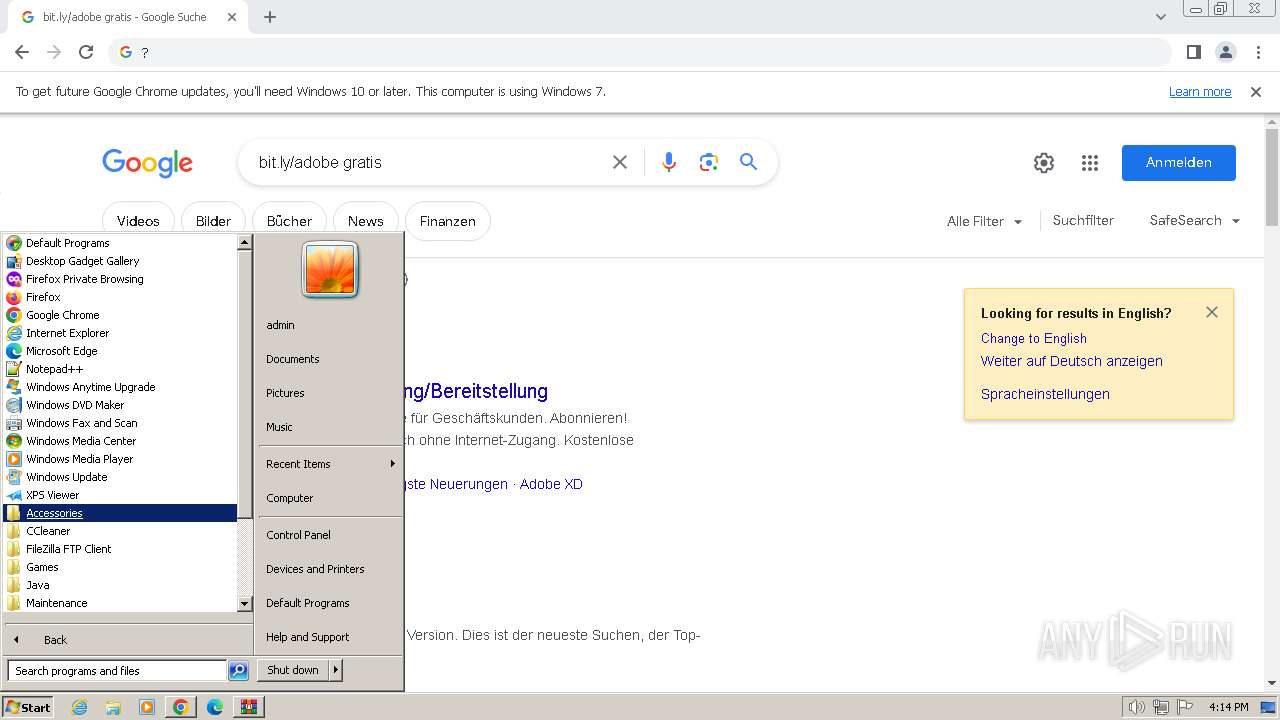The width and height of the screenshot is (1280, 720).
Task: Focus the Search programs and files box
Action: [117, 671]
